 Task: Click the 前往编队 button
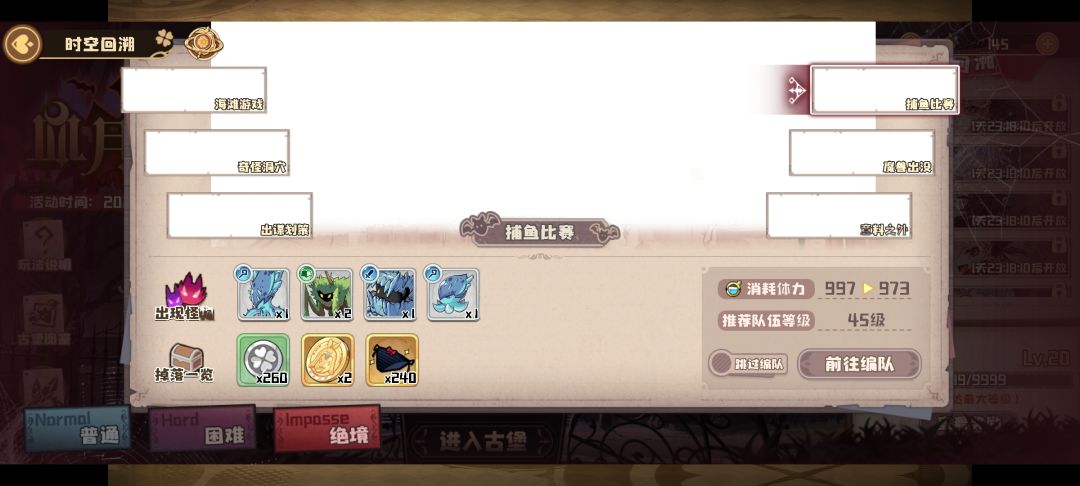[859, 364]
